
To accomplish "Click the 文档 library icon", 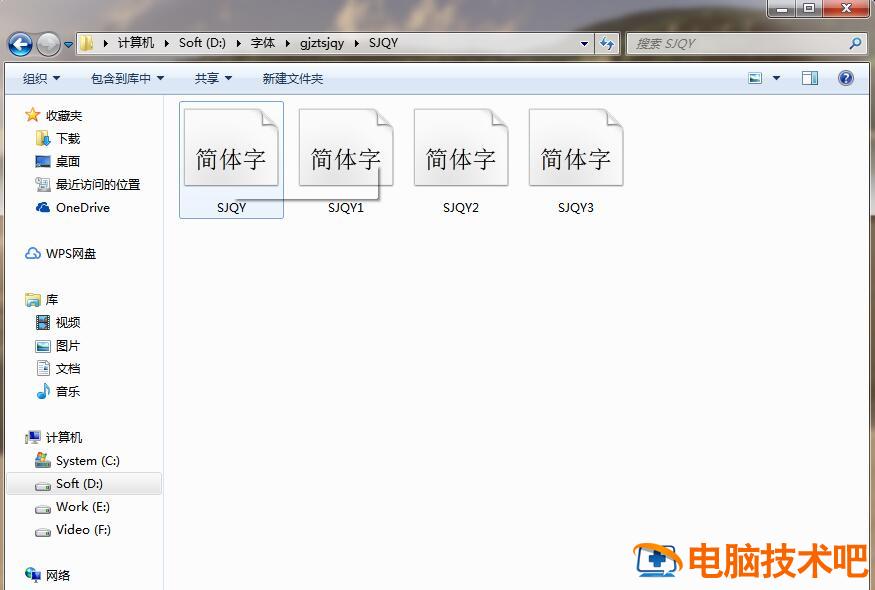I will point(43,368).
